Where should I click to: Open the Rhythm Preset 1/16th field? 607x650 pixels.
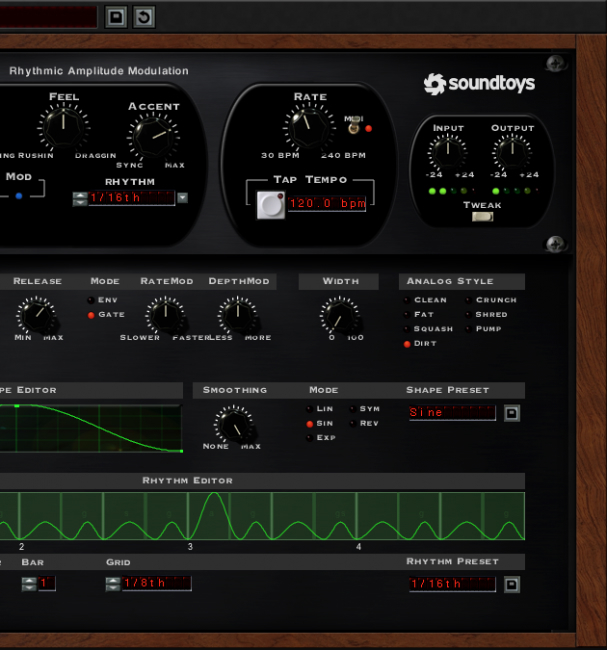(x=452, y=584)
